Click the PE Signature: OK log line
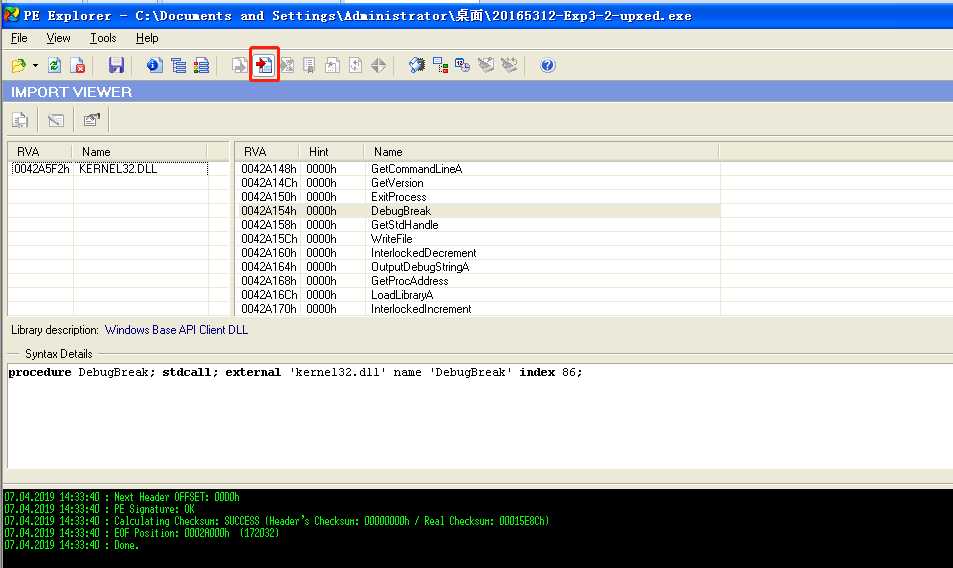 coord(99,509)
